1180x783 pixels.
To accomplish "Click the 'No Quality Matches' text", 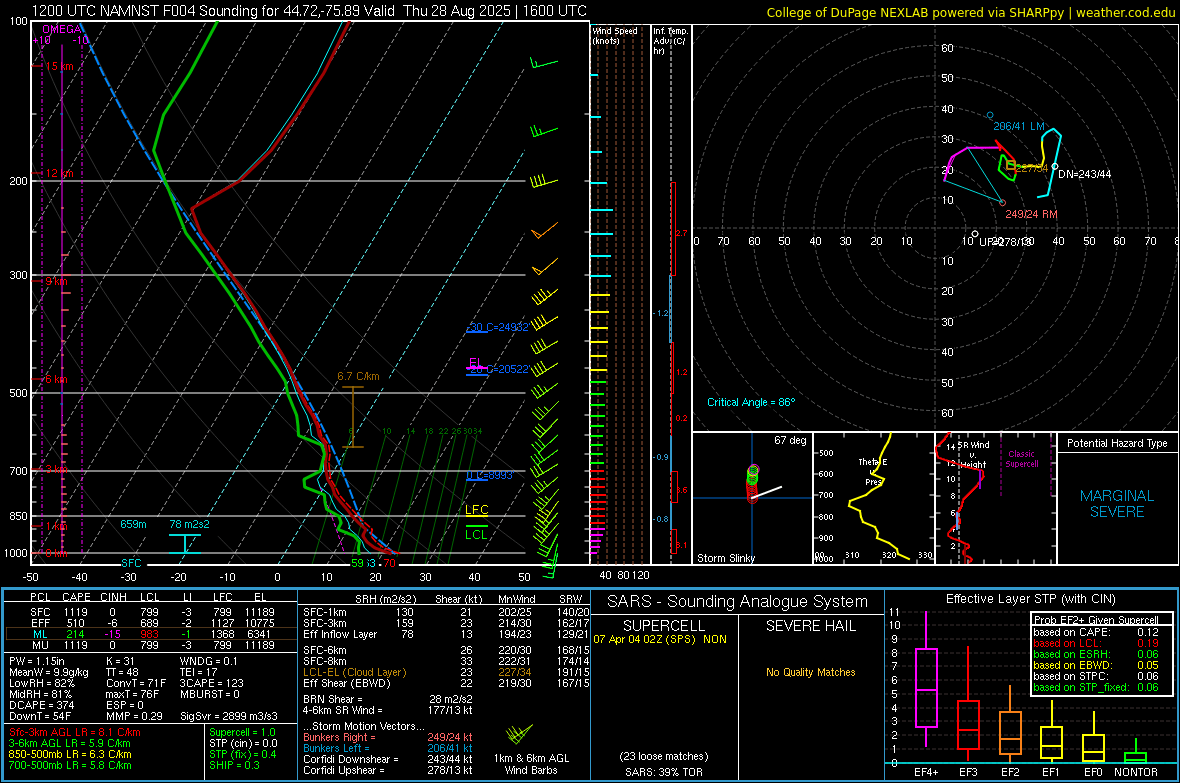I will [x=810, y=672].
